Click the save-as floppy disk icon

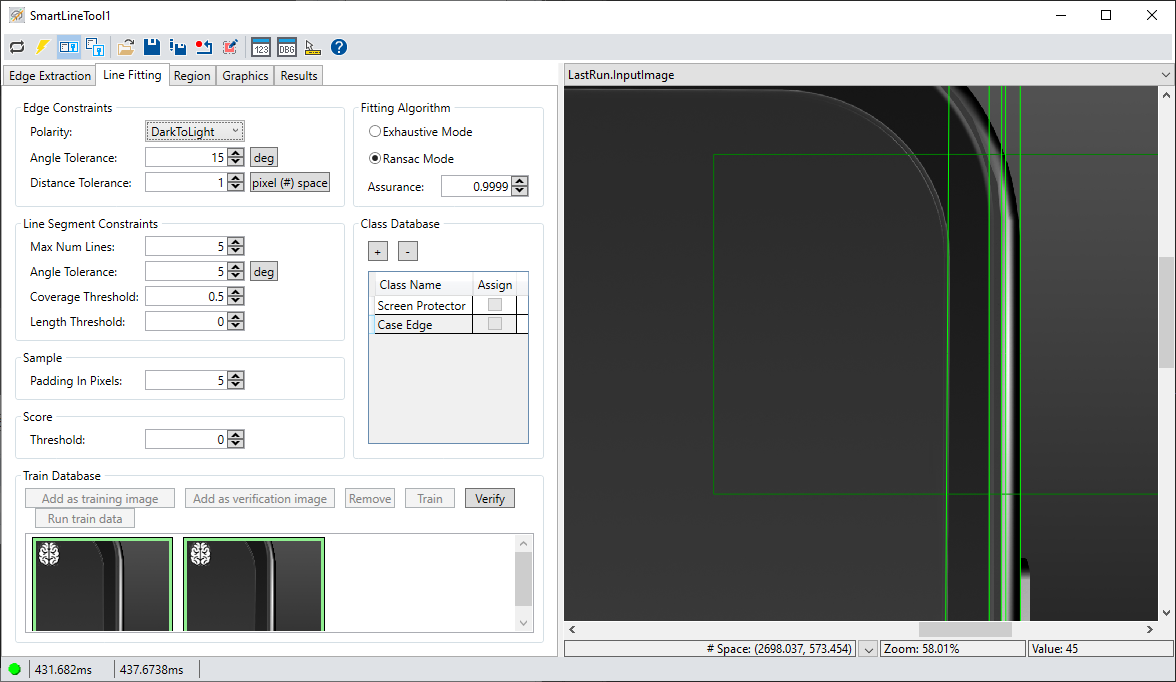tap(177, 47)
